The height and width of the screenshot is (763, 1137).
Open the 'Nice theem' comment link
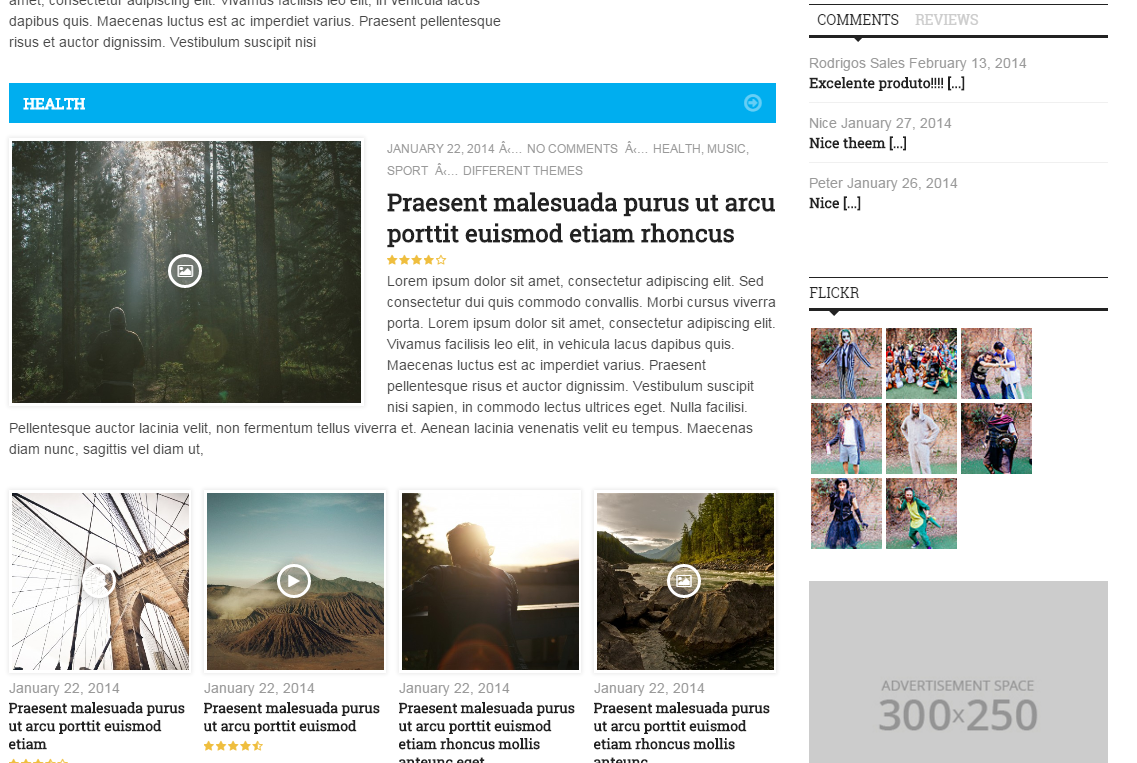point(857,143)
